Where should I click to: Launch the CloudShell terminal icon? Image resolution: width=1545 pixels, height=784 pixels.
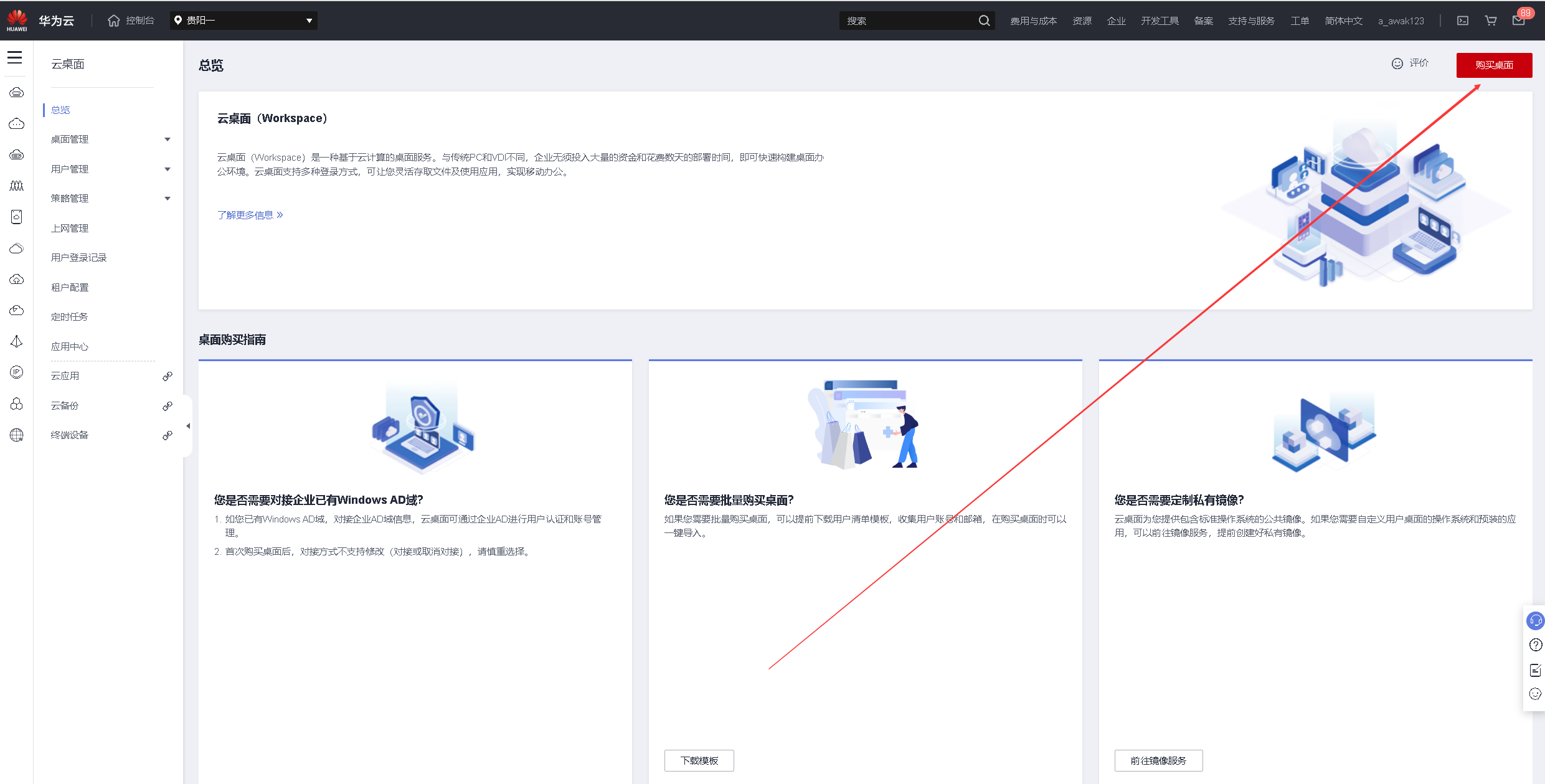click(1463, 21)
